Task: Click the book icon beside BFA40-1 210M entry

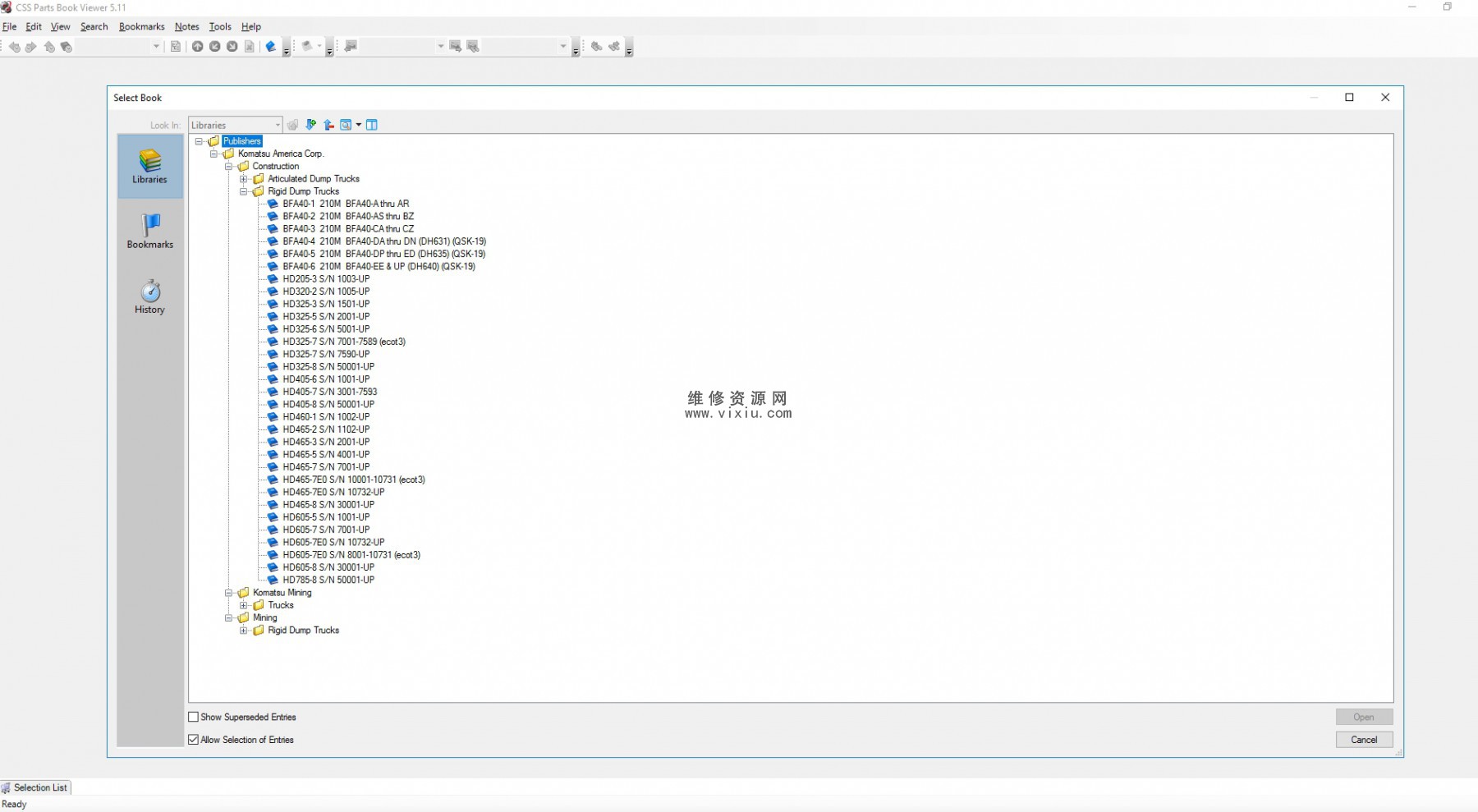Action: click(273, 204)
